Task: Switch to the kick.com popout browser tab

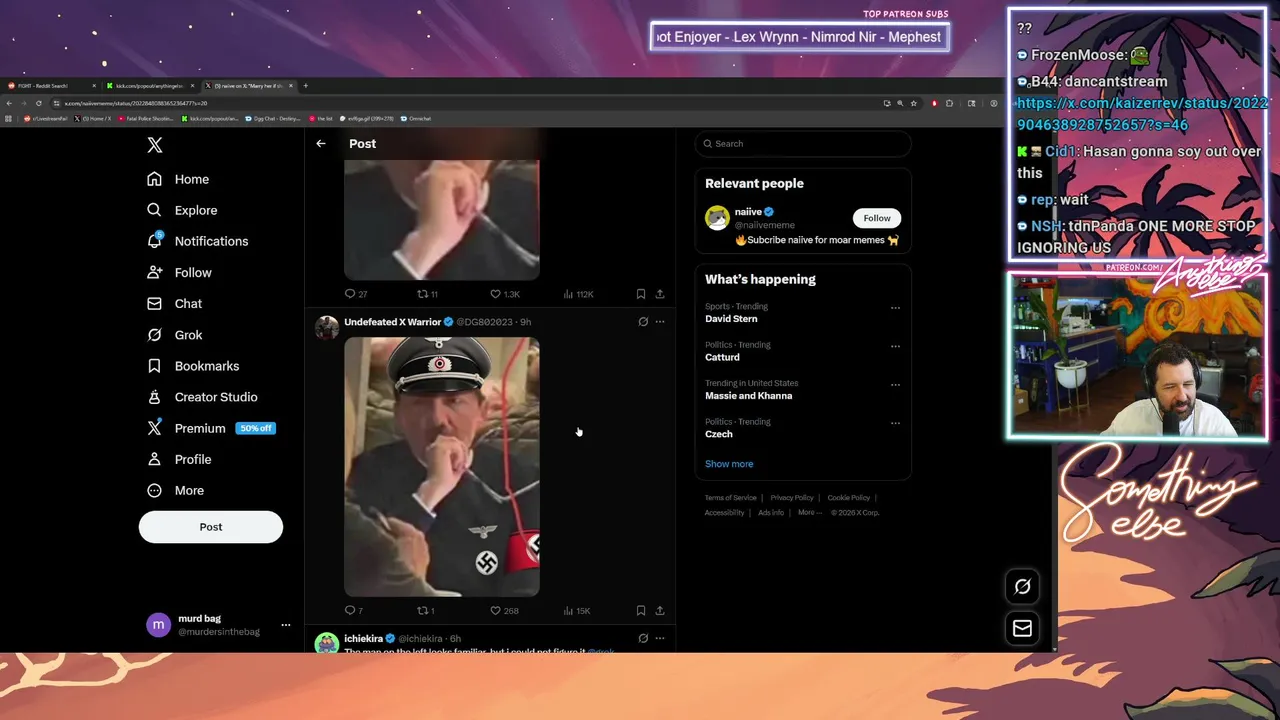Action: pos(149,86)
